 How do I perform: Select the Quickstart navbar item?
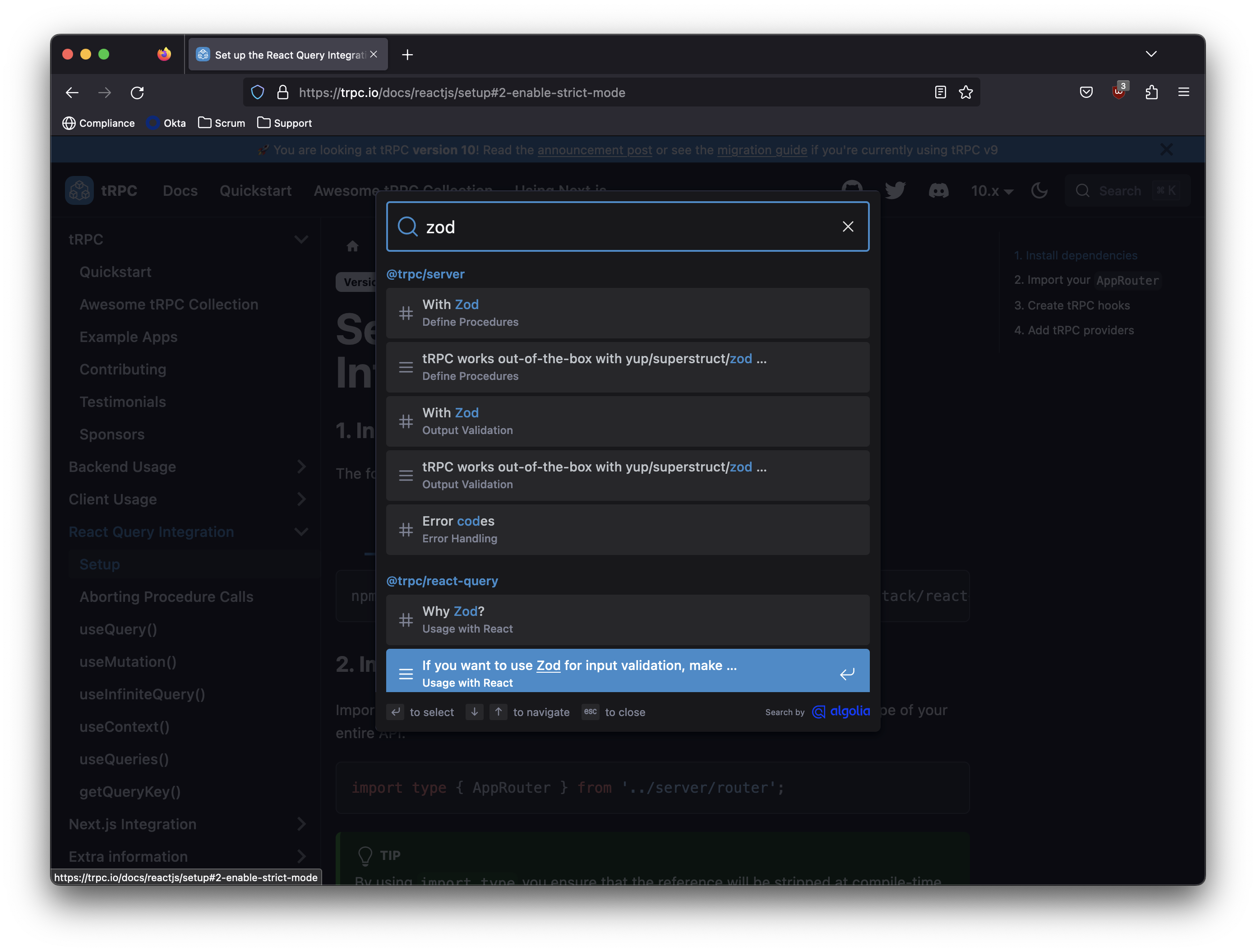(255, 191)
